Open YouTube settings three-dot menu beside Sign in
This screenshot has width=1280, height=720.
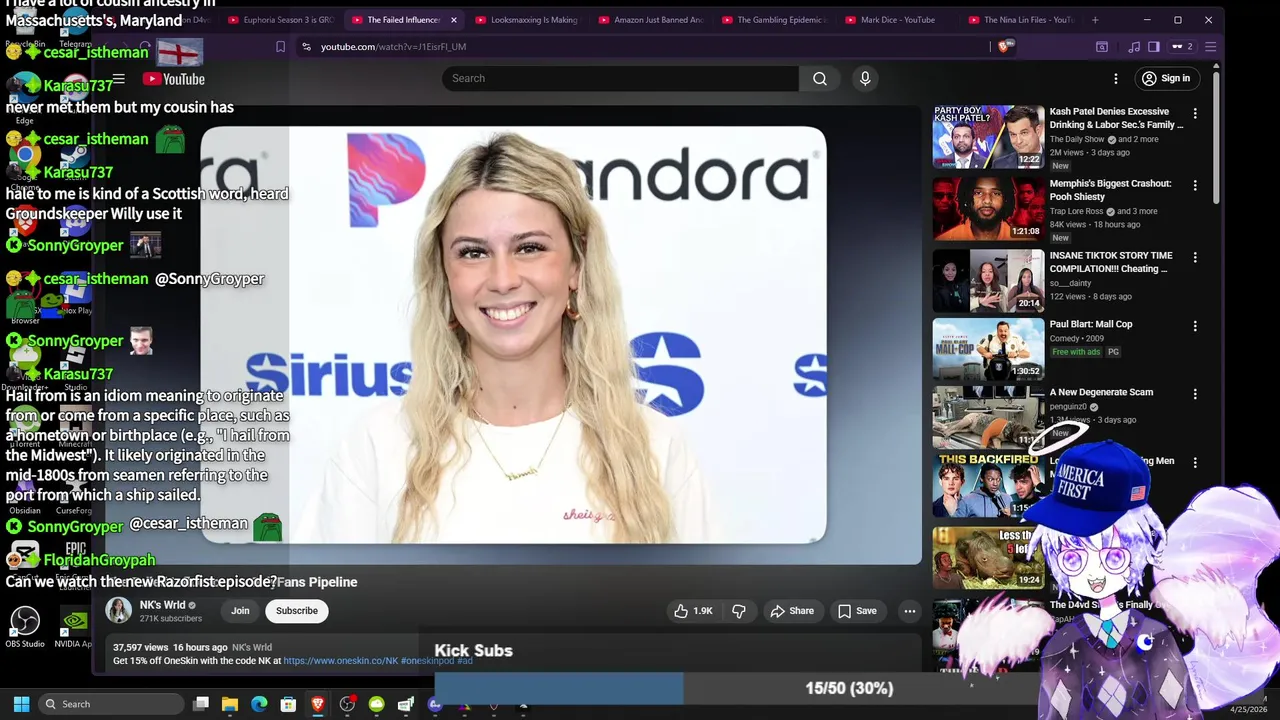click(x=1116, y=78)
